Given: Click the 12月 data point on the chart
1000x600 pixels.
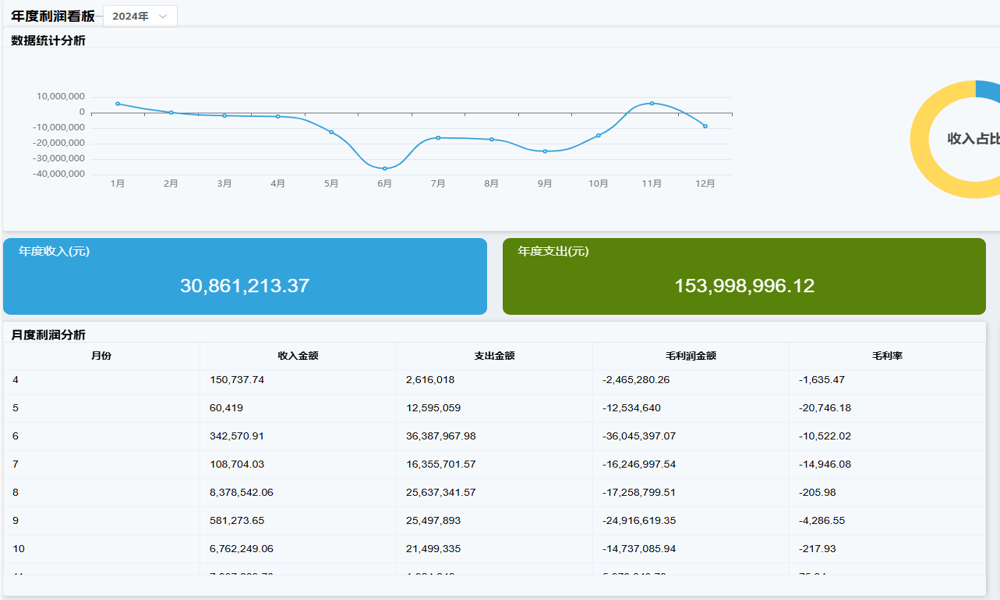Looking at the screenshot, I should [x=705, y=126].
